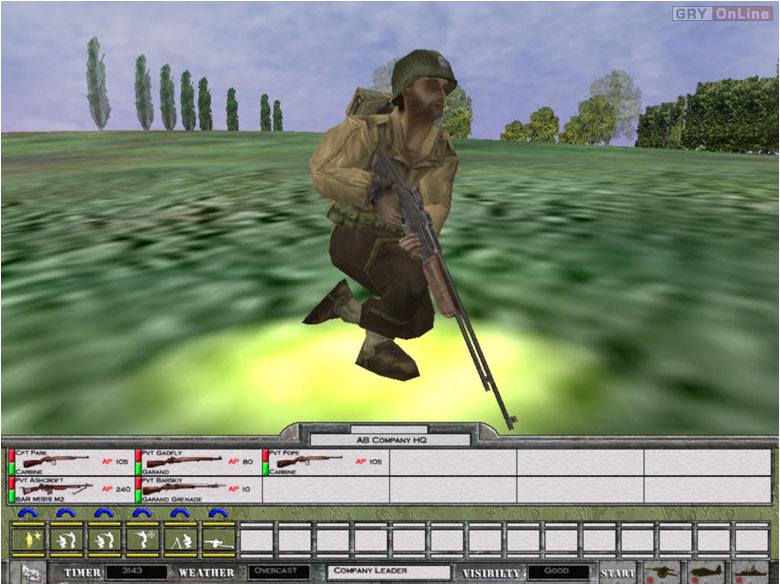Click the Timer label
Image resolution: width=780 pixels, height=585 pixels.
point(83,573)
